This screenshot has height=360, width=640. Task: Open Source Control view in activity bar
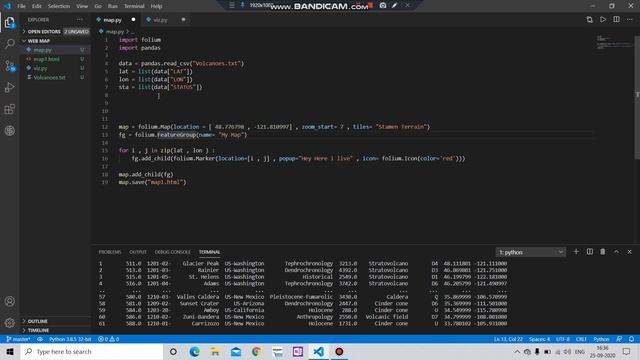tap(10, 66)
